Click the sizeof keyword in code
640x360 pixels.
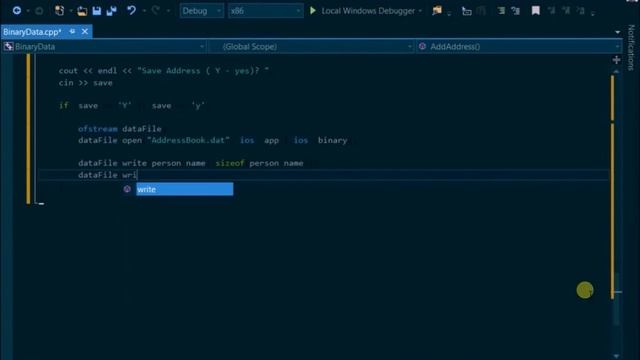pos(230,163)
